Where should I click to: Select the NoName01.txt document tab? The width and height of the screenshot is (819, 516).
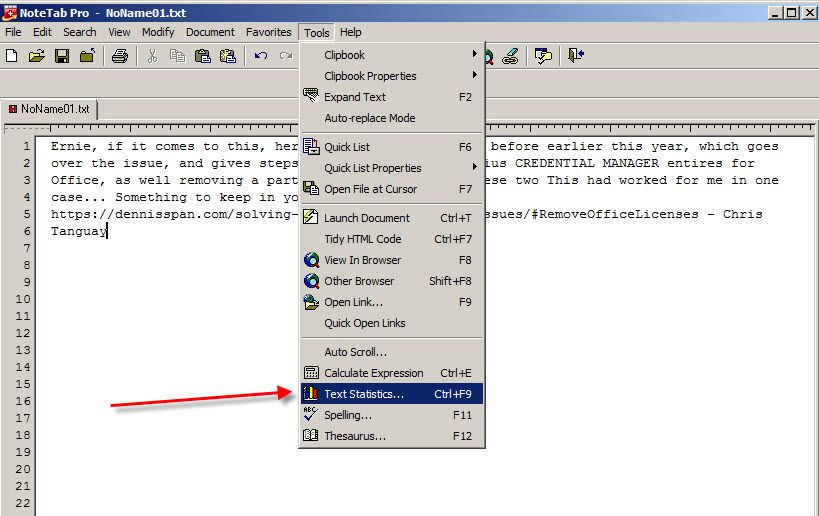(x=49, y=109)
